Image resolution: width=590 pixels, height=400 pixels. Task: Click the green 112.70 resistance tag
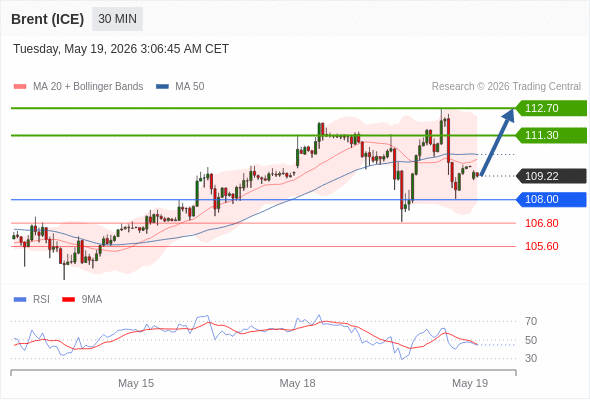click(x=551, y=108)
